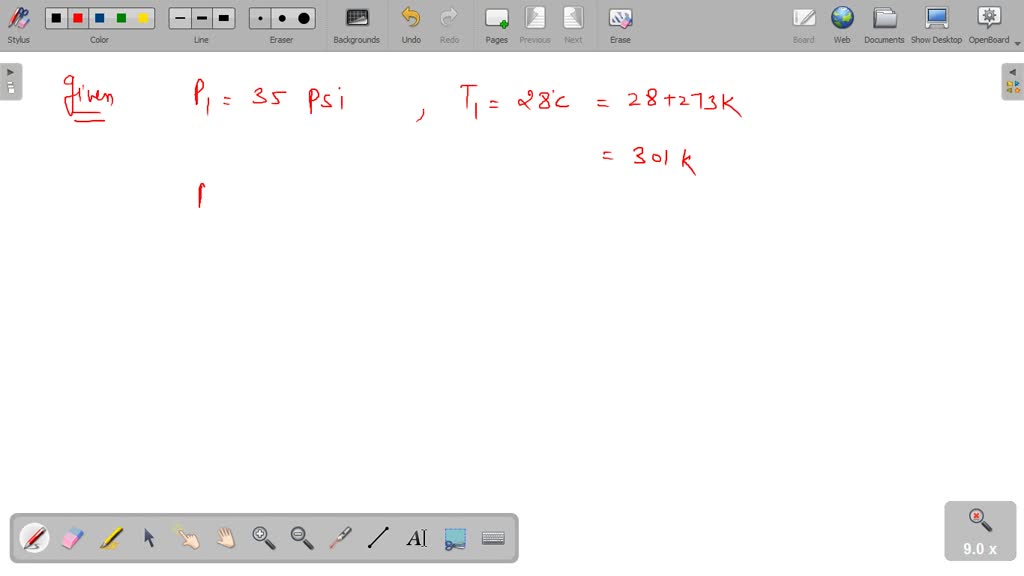Select the Eraser tool in stylus palette
Viewport: 1024px width, 576px height.
(x=72, y=538)
